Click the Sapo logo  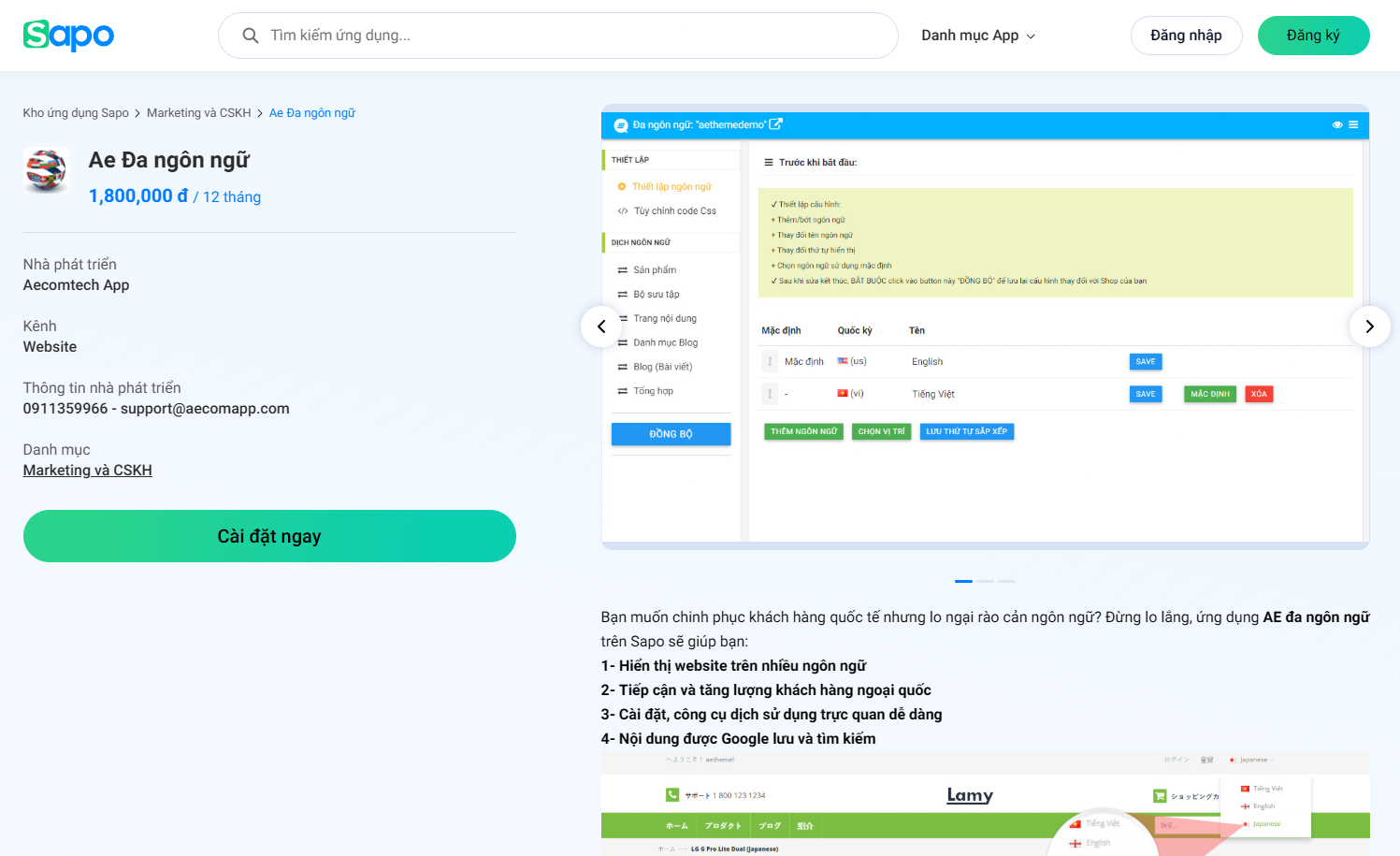coord(68,36)
